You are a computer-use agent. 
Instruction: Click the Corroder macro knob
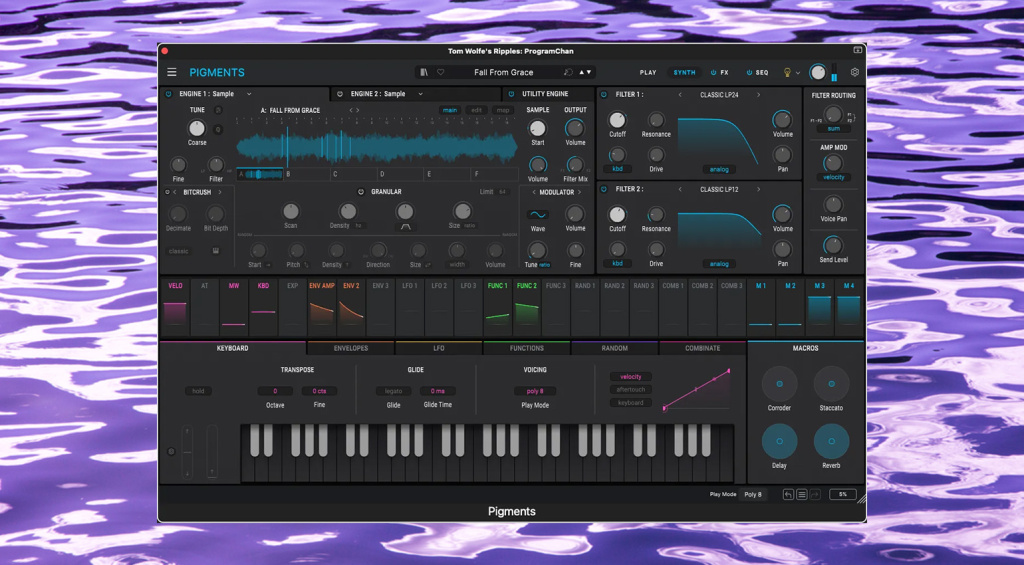point(779,384)
